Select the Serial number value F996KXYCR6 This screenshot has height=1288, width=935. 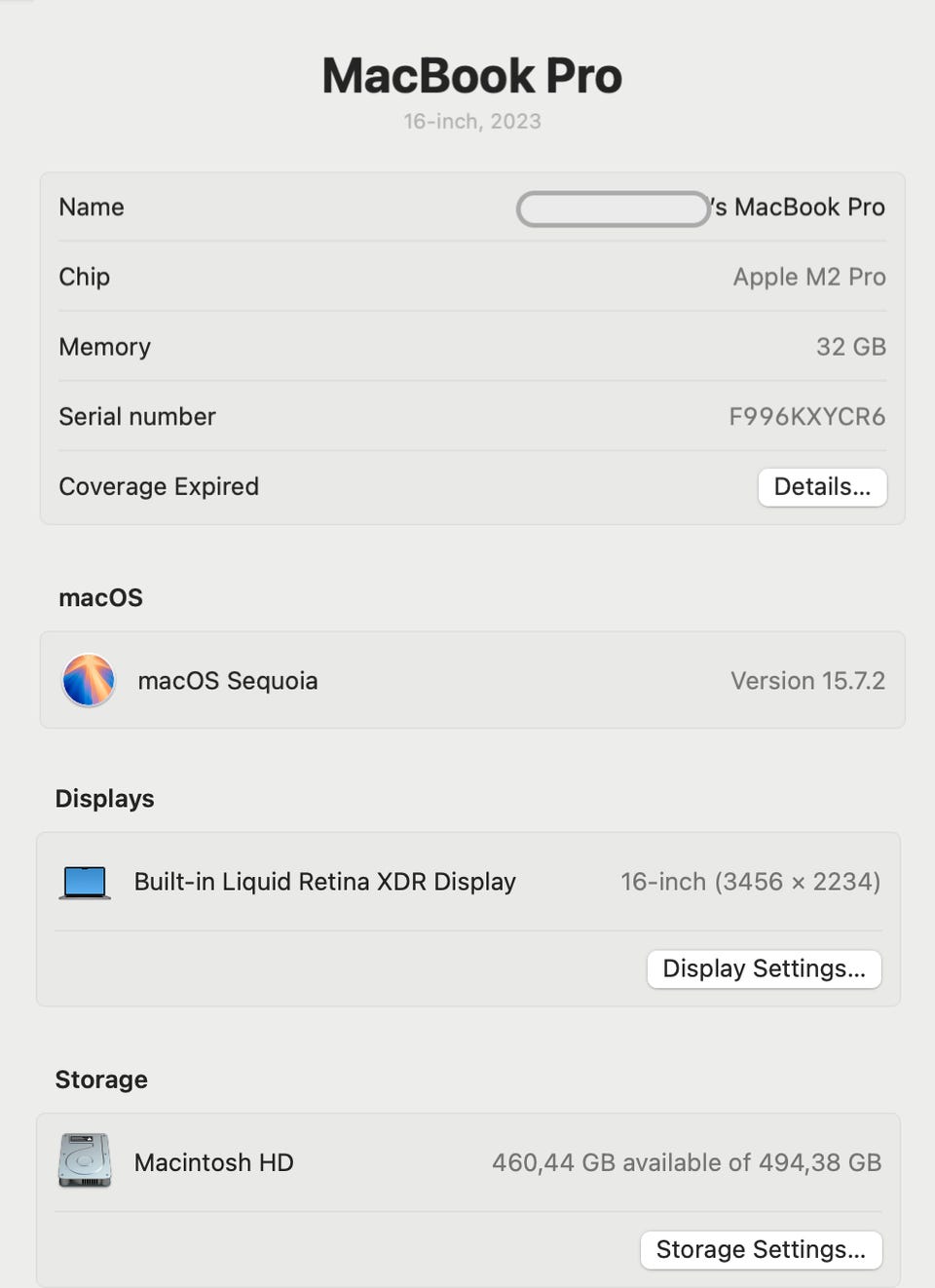pos(806,417)
